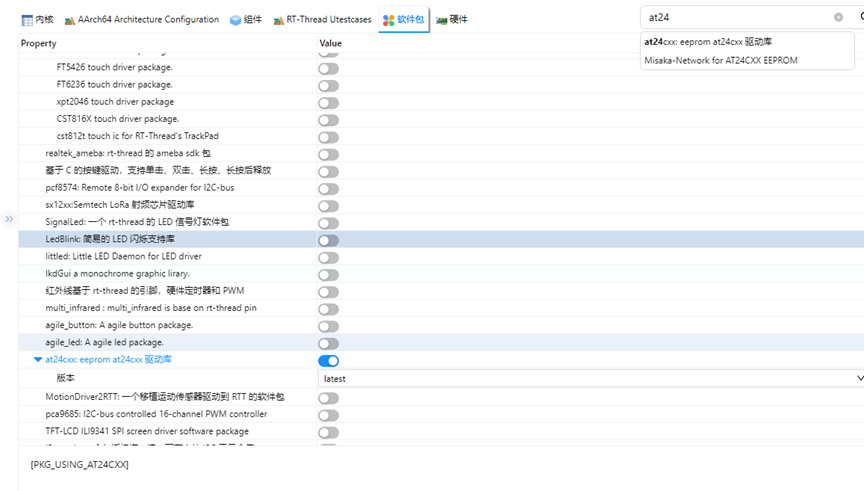The height and width of the screenshot is (491, 864).
Task: Enable FT6236 touch driver package
Action: coord(328,86)
